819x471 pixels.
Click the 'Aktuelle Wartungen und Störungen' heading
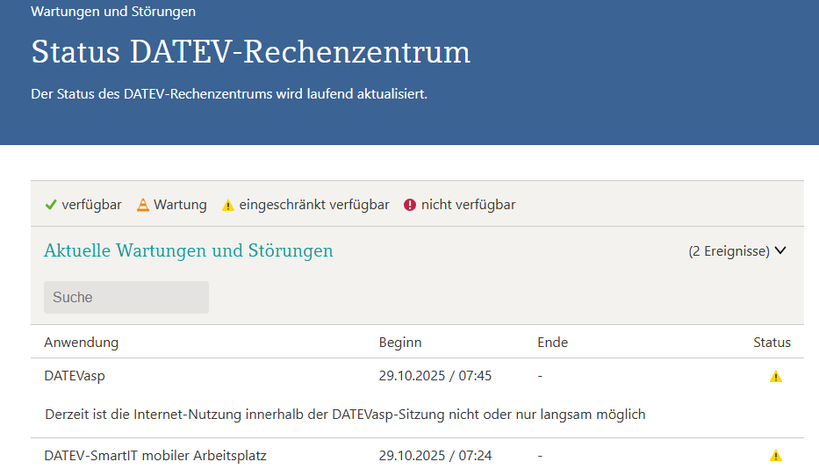188,251
